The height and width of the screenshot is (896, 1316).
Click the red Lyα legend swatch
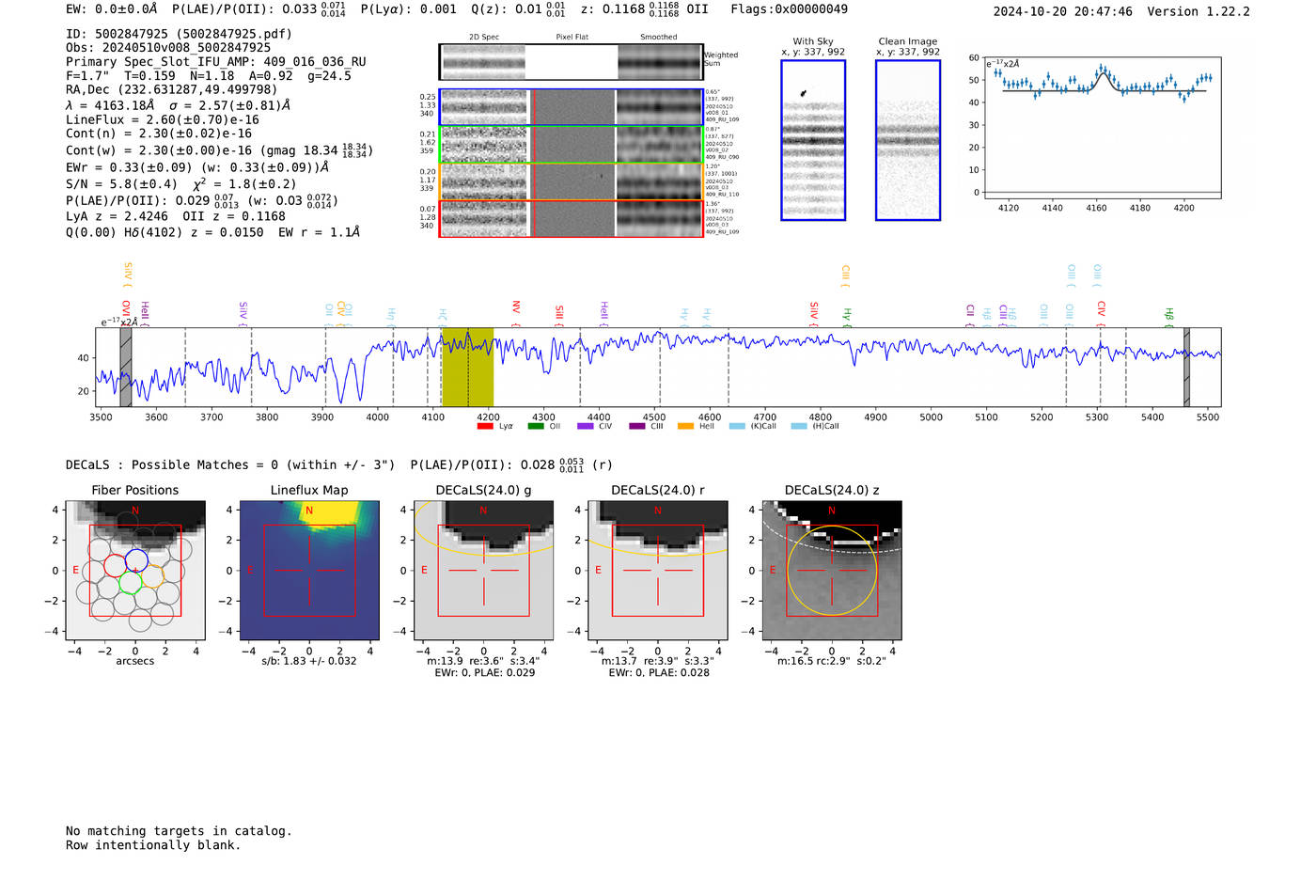pyautogui.click(x=485, y=426)
